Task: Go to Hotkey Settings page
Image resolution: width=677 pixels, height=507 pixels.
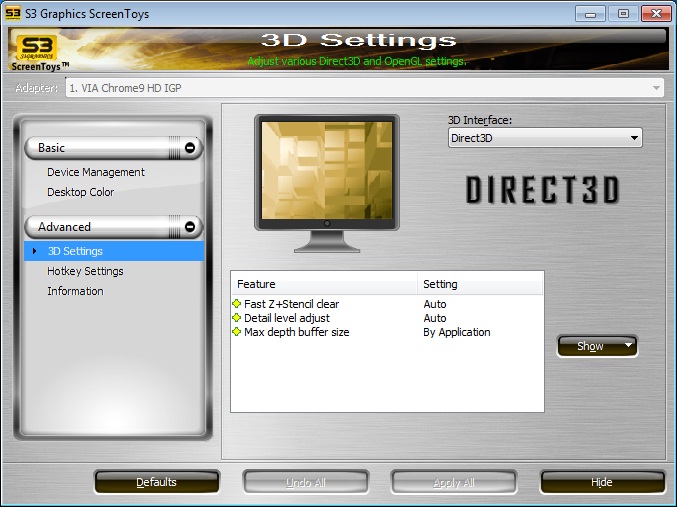Action: (85, 271)
